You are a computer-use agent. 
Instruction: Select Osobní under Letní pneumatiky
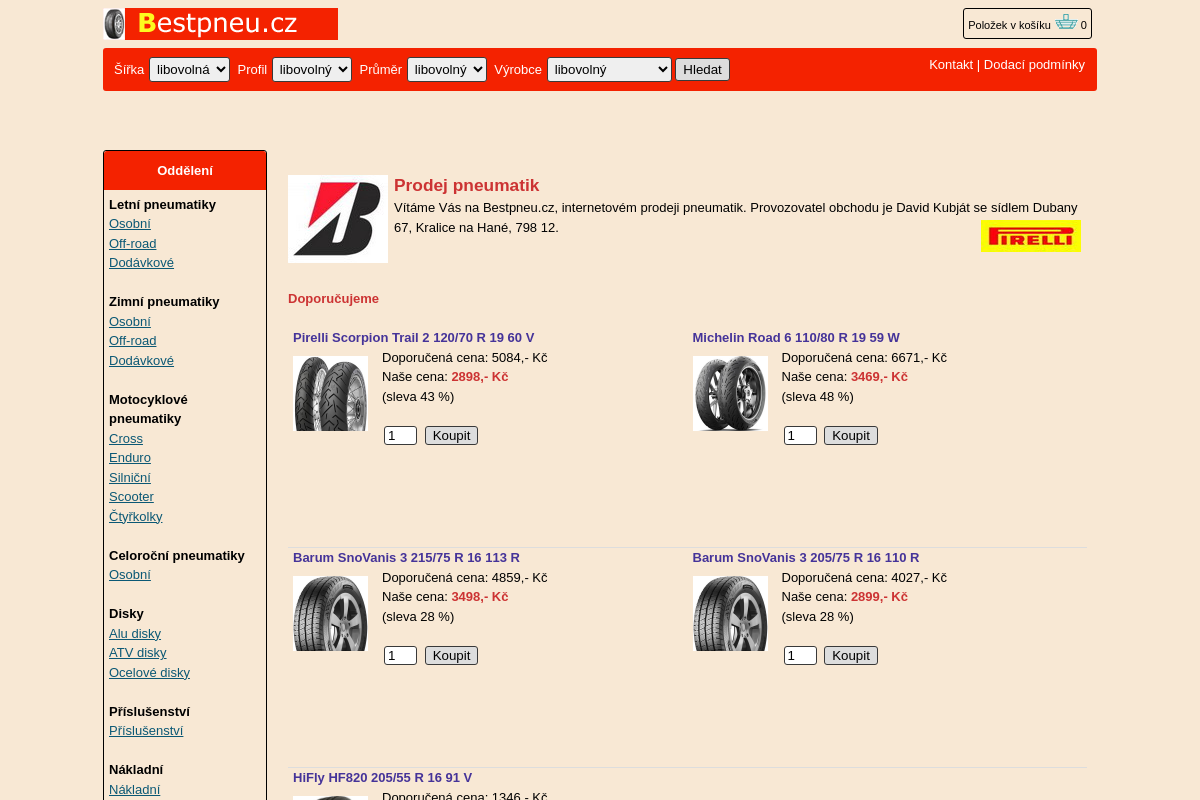coord(130,223)
